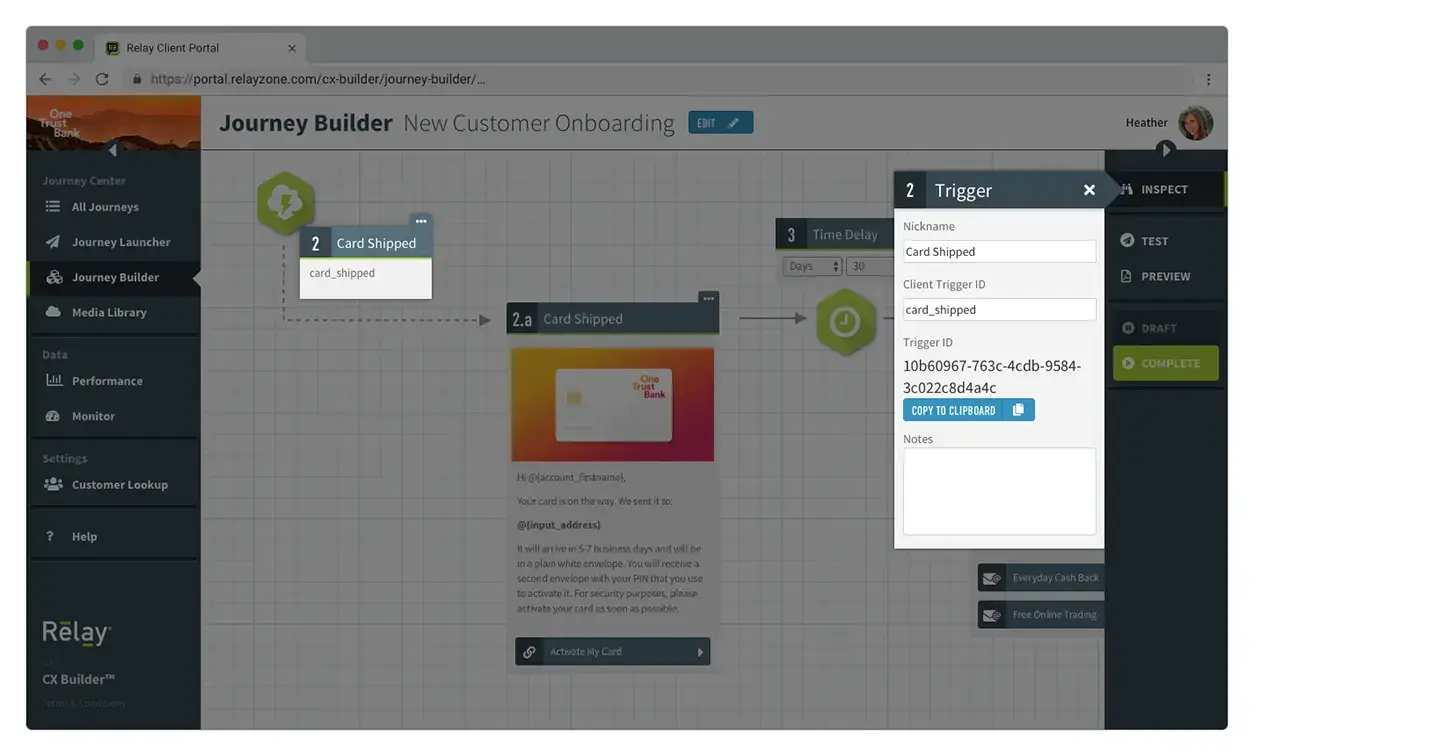1440x756 pixels.
Task: Click the Performance chart icon
Action: 53,380
